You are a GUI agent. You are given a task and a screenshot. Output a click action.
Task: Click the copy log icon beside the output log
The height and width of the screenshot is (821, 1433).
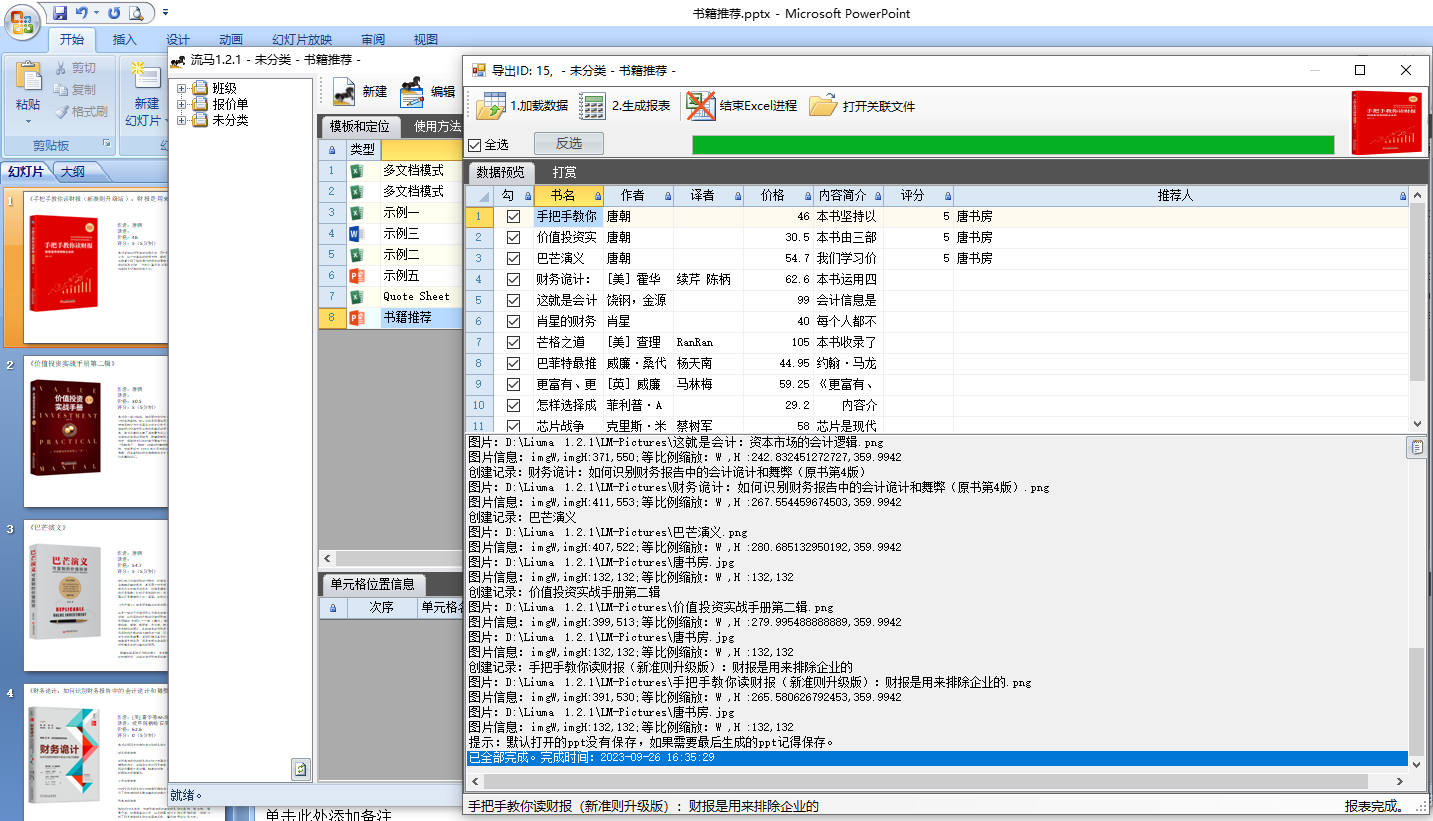pyautogui.click(x=1416, y=447)
